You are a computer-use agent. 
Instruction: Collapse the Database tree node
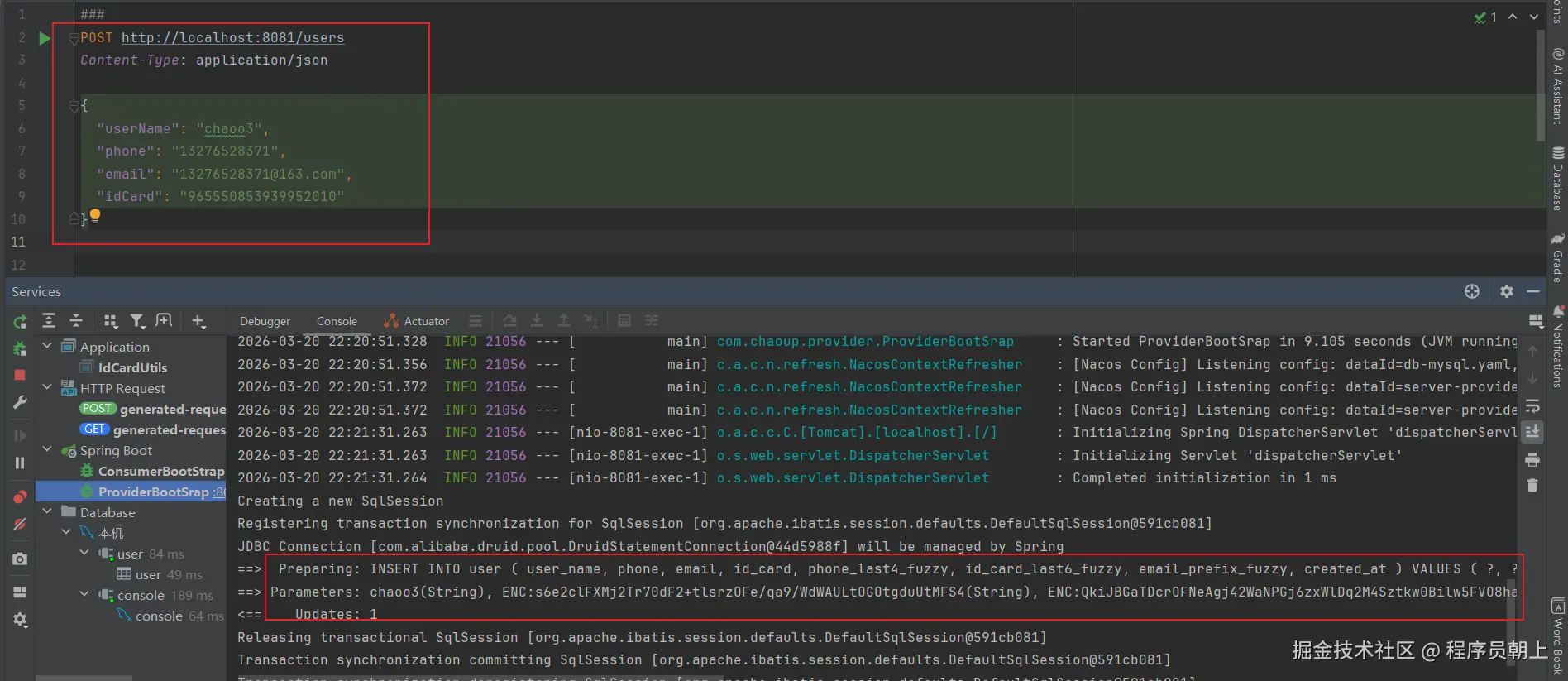click(47, 511)
